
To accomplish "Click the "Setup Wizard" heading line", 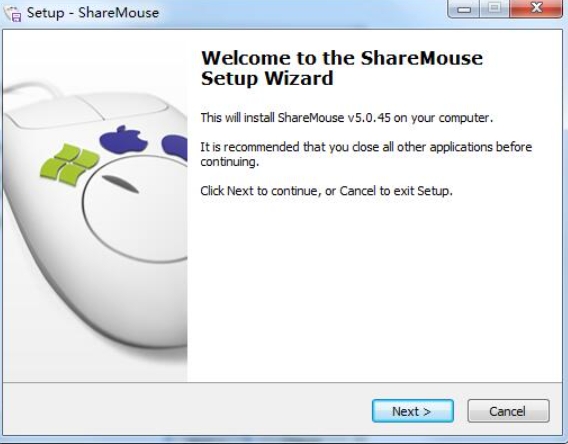I will pos(267,78).
